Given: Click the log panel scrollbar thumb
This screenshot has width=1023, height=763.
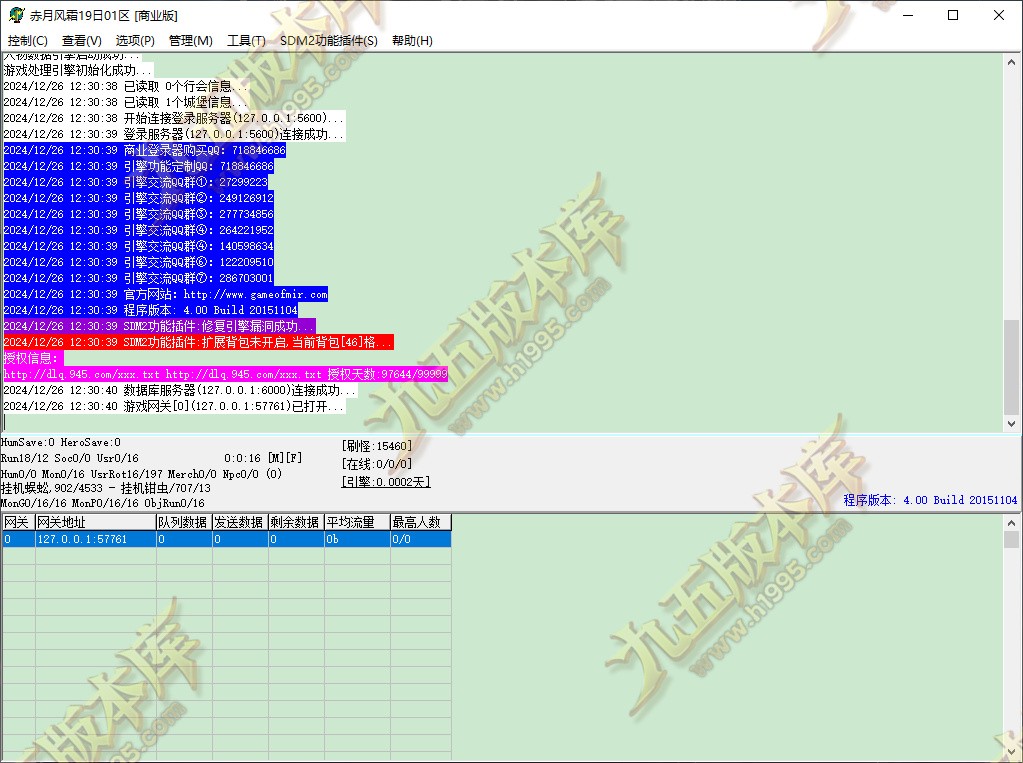Looking at the screenshot, I should pos(1011,367).
